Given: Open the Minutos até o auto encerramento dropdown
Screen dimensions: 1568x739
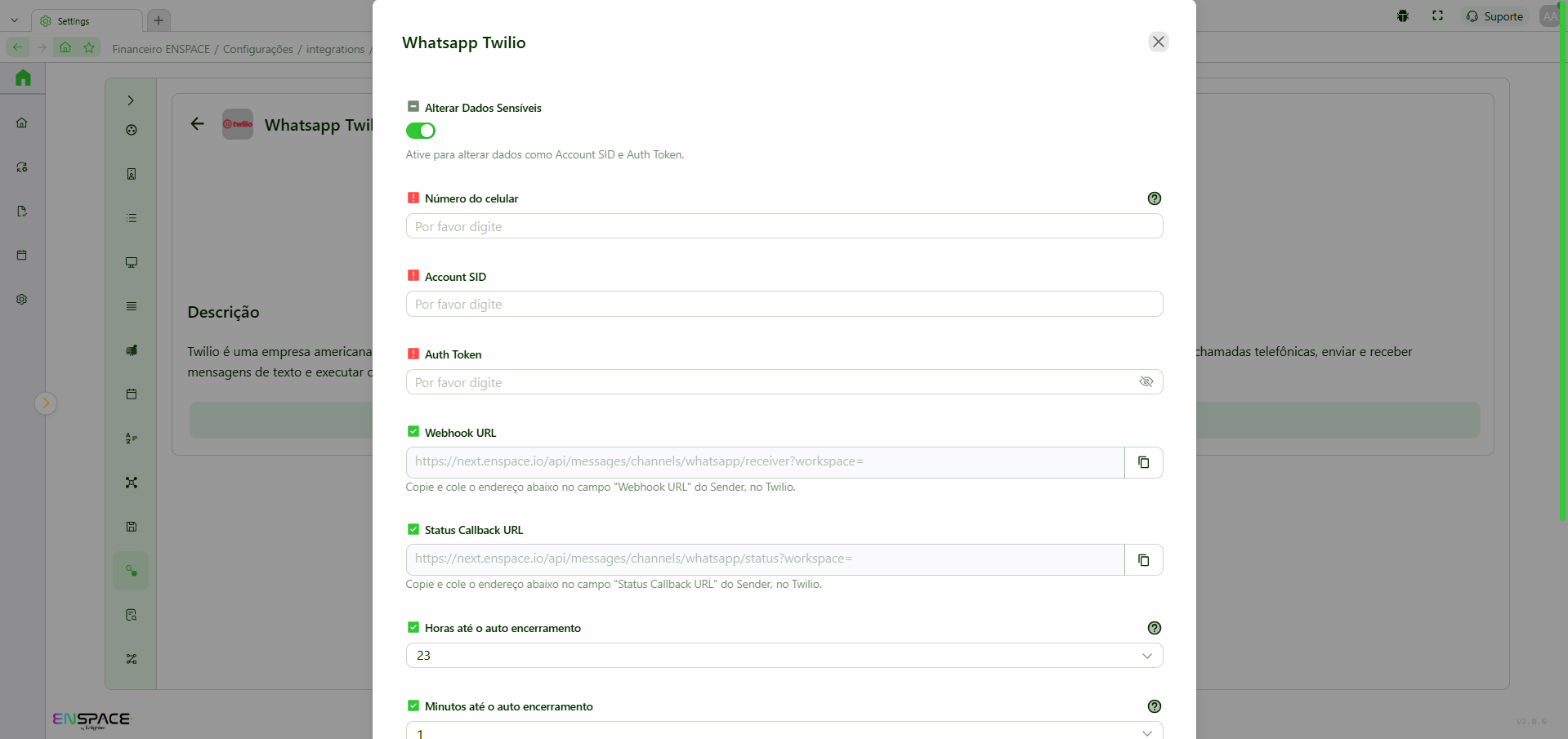Looking at the screenshot, I should click(x=784, y=732).
